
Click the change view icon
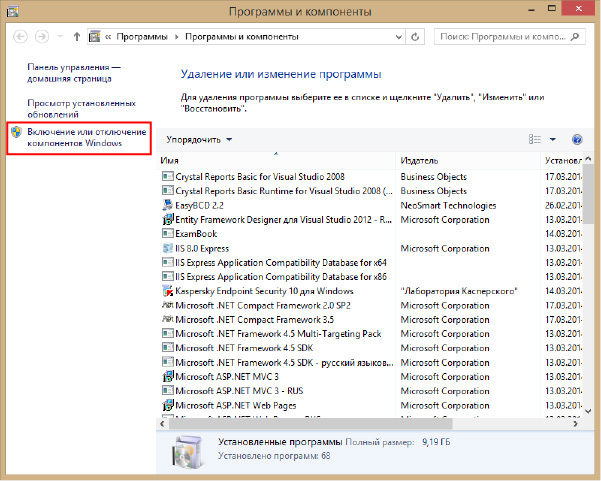pos(535,140)
